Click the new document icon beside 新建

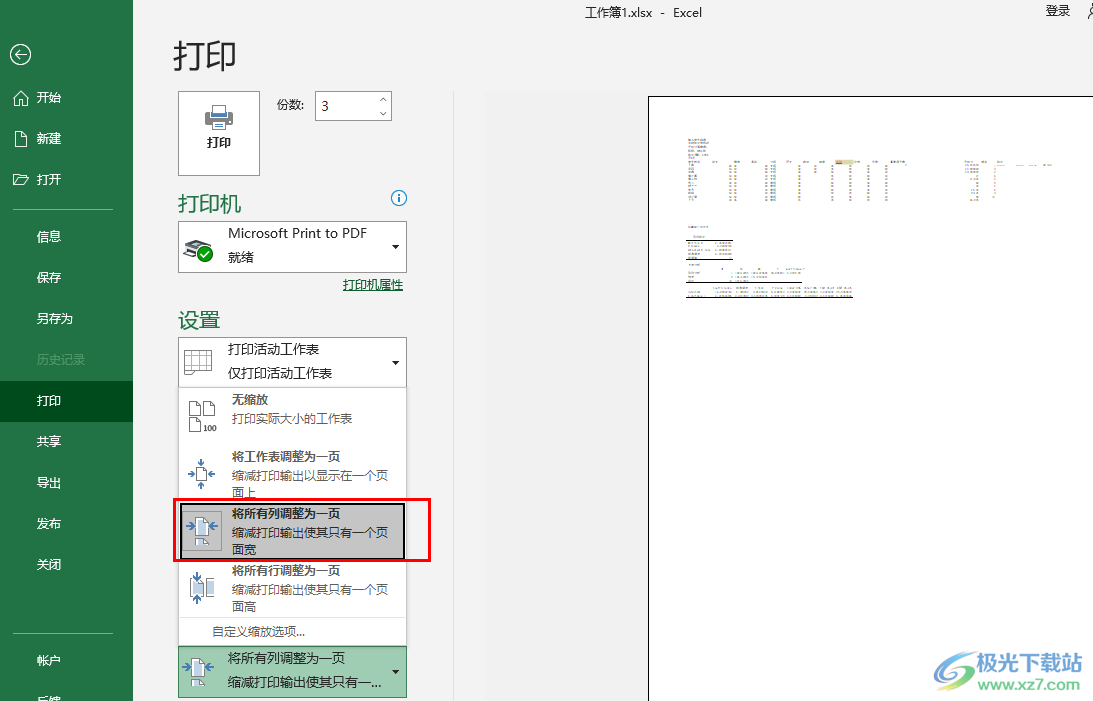click(21, 139)
